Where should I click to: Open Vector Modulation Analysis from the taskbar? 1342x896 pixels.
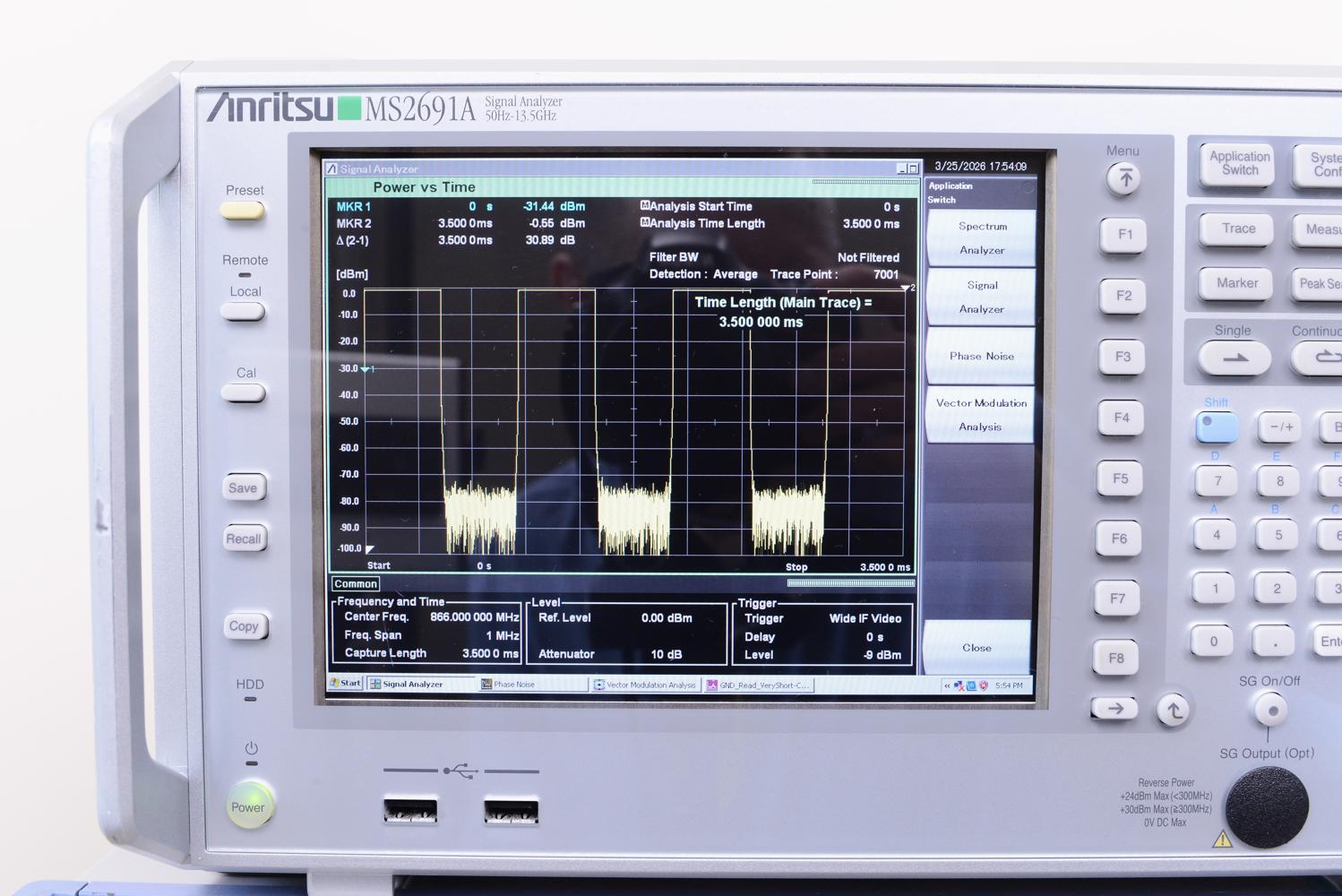[x=647, y=685]
